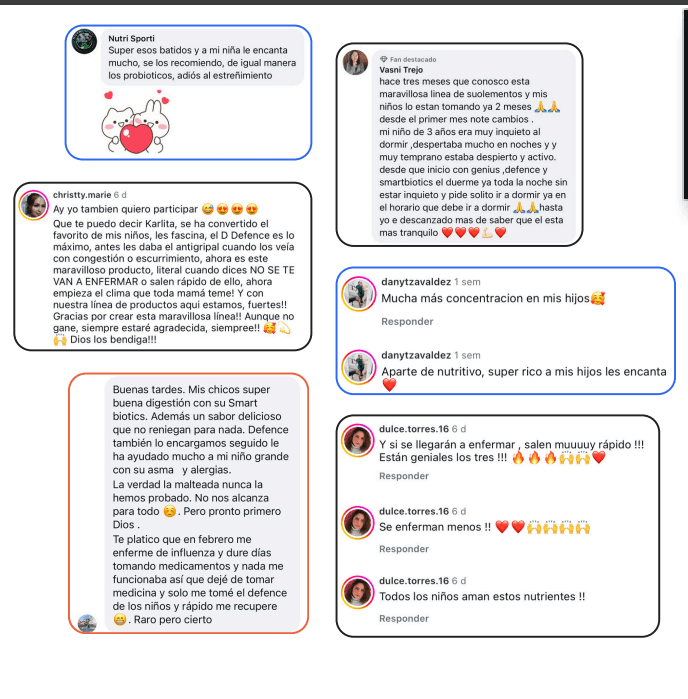
Task: Click small avatar below 'Buenas tardes' comment
Action: (87, 623)
